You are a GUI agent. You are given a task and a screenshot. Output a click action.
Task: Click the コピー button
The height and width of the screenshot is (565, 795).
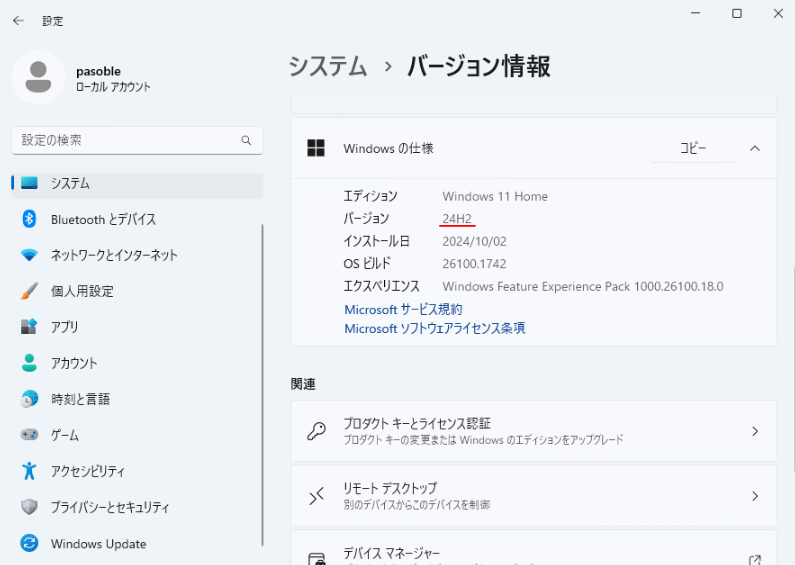[693, 148]
